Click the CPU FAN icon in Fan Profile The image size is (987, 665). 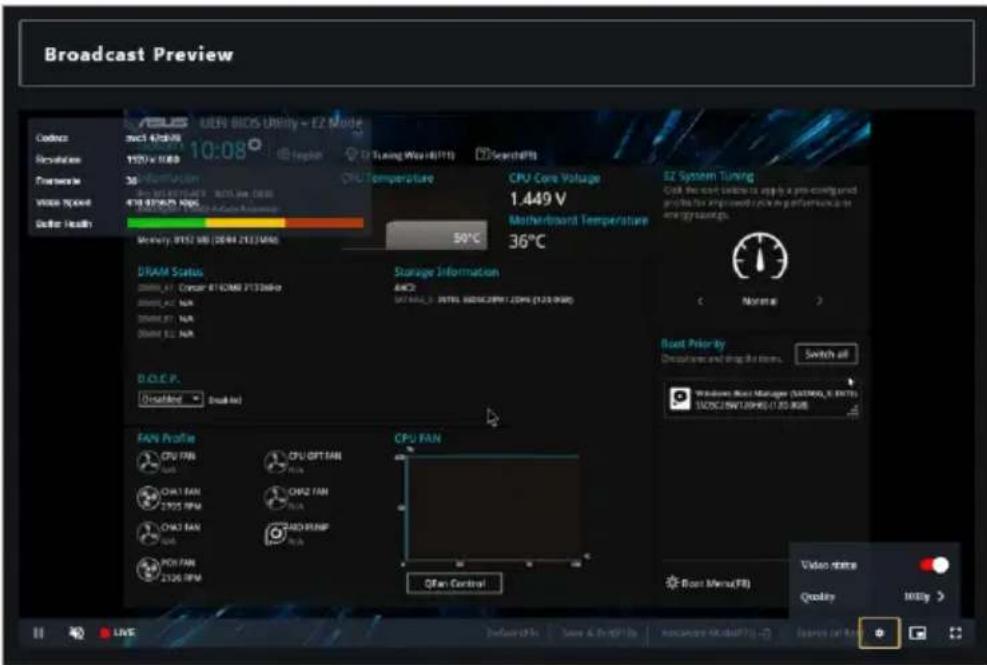(149, 462)
